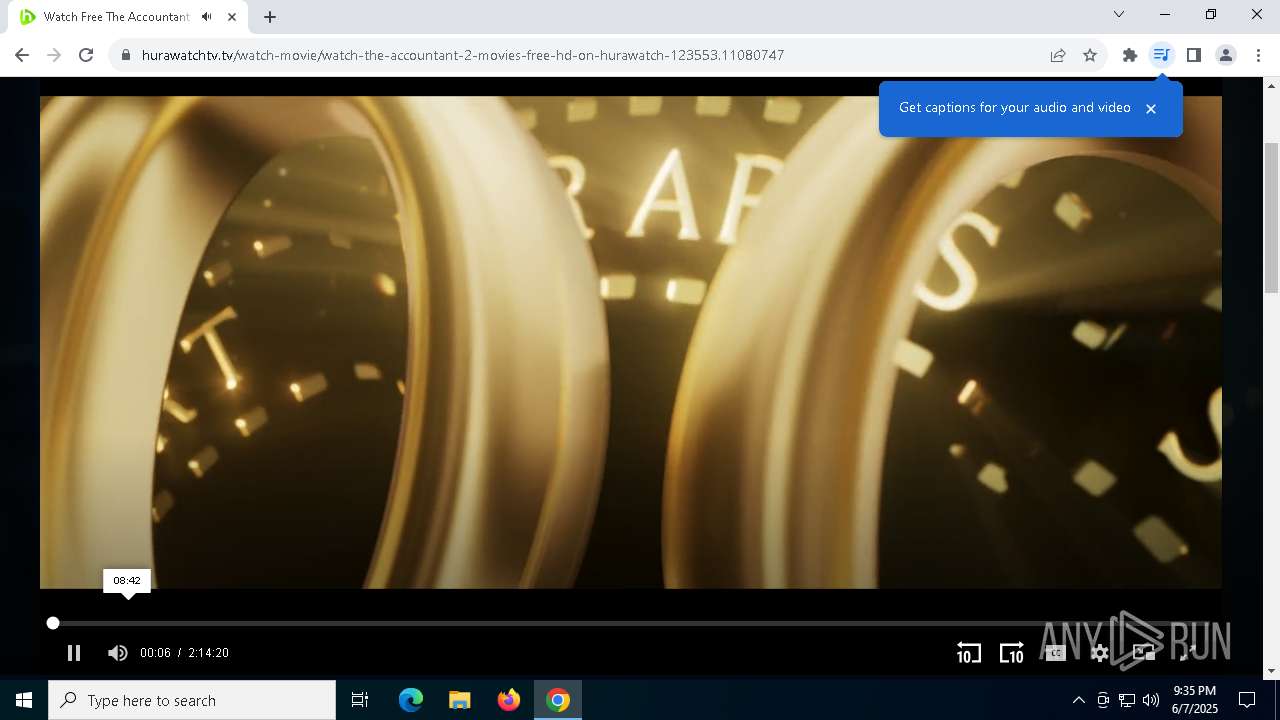Open Chrome extensions puzzle icon
This screenshot has width=1280, height=720.
(x=1130, y=55)
